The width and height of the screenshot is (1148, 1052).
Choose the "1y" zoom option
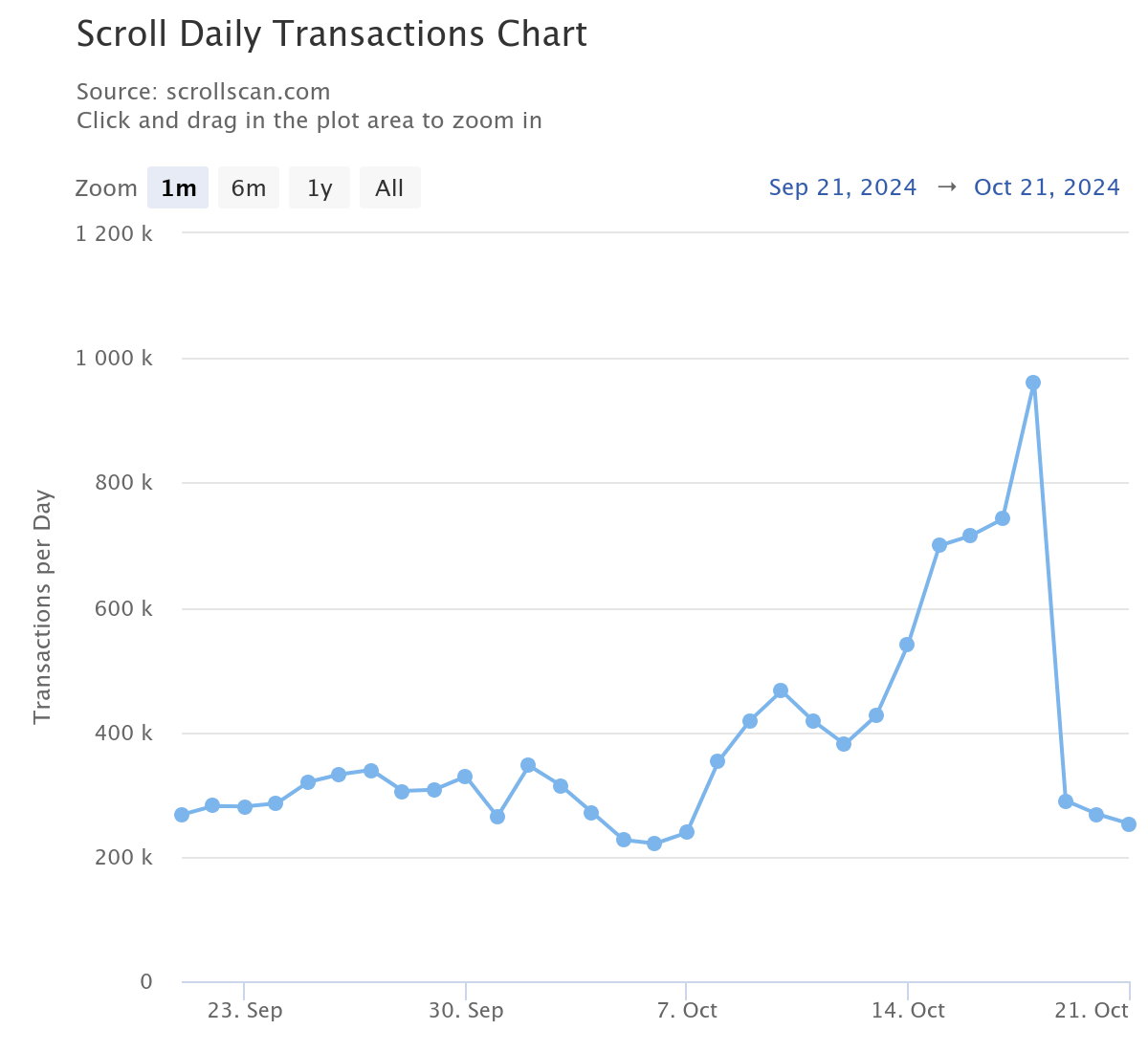coord(319,187)
